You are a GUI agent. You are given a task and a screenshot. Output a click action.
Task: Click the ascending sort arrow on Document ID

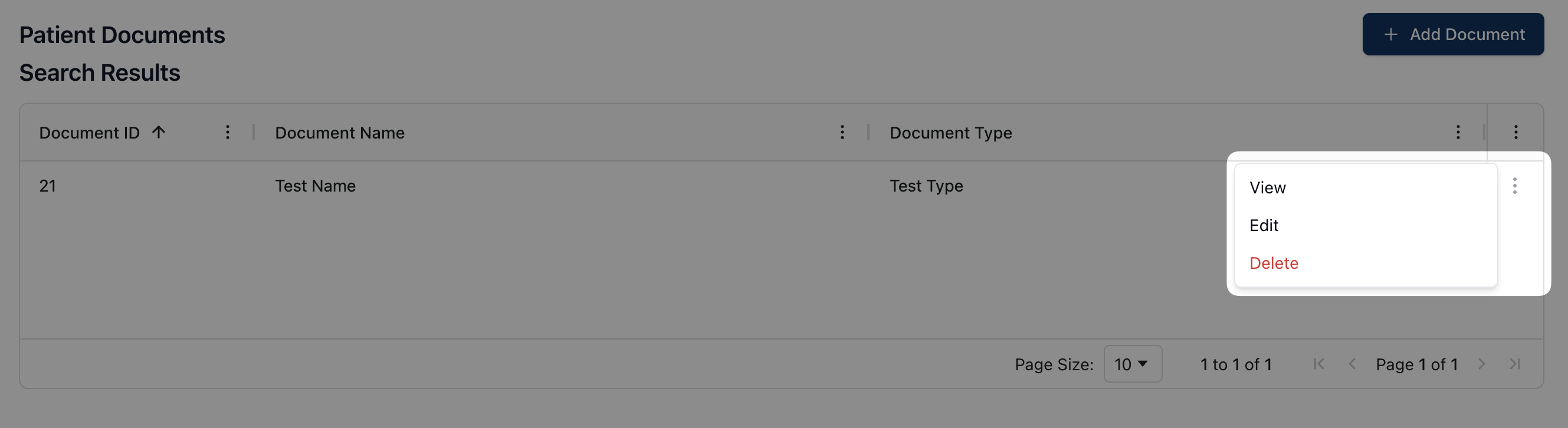[159, 132]
